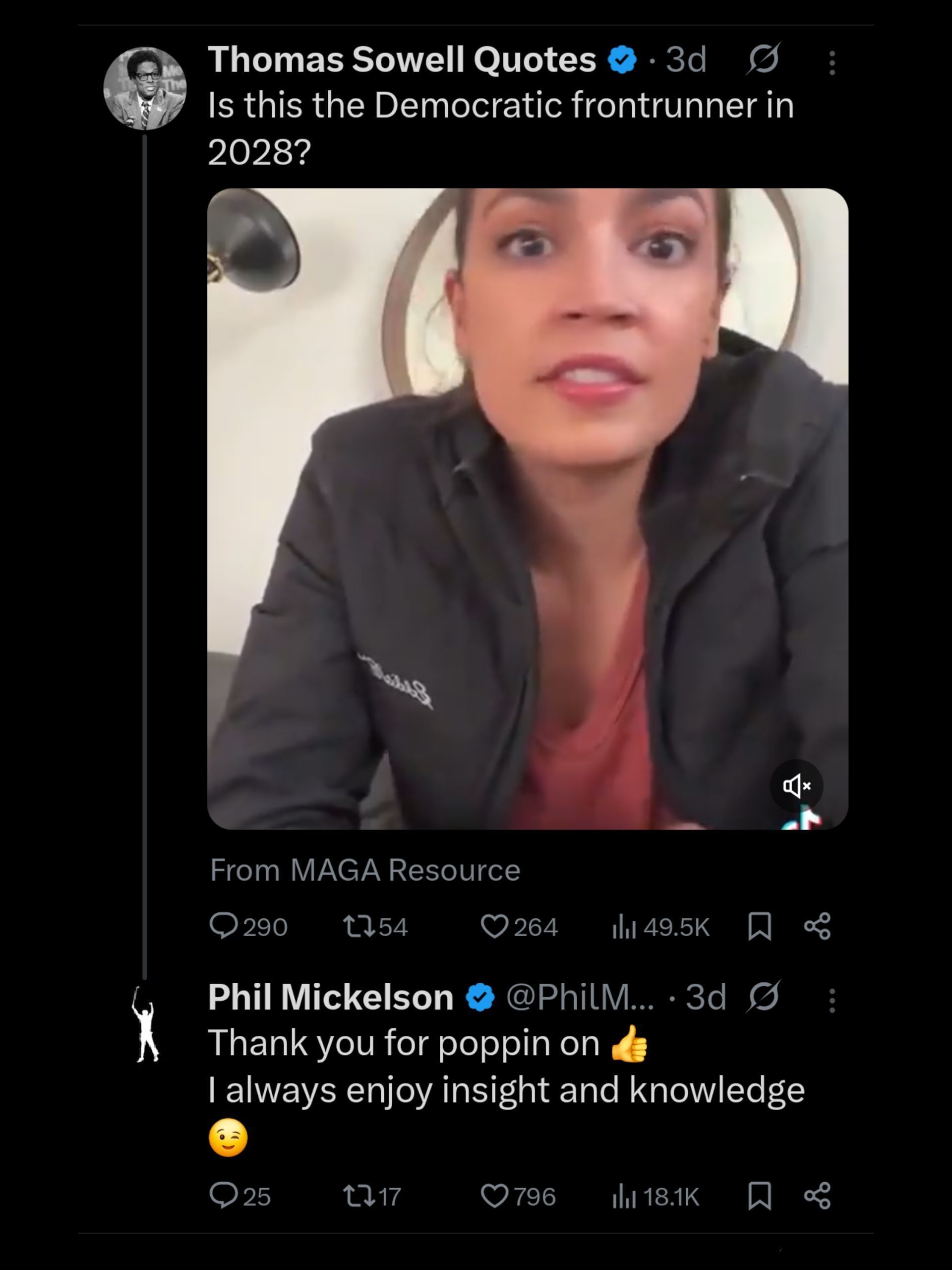This screenshot has height=1270, width=952.
Task: Open the MAGA Resource source link
Action: click(405, 869)
